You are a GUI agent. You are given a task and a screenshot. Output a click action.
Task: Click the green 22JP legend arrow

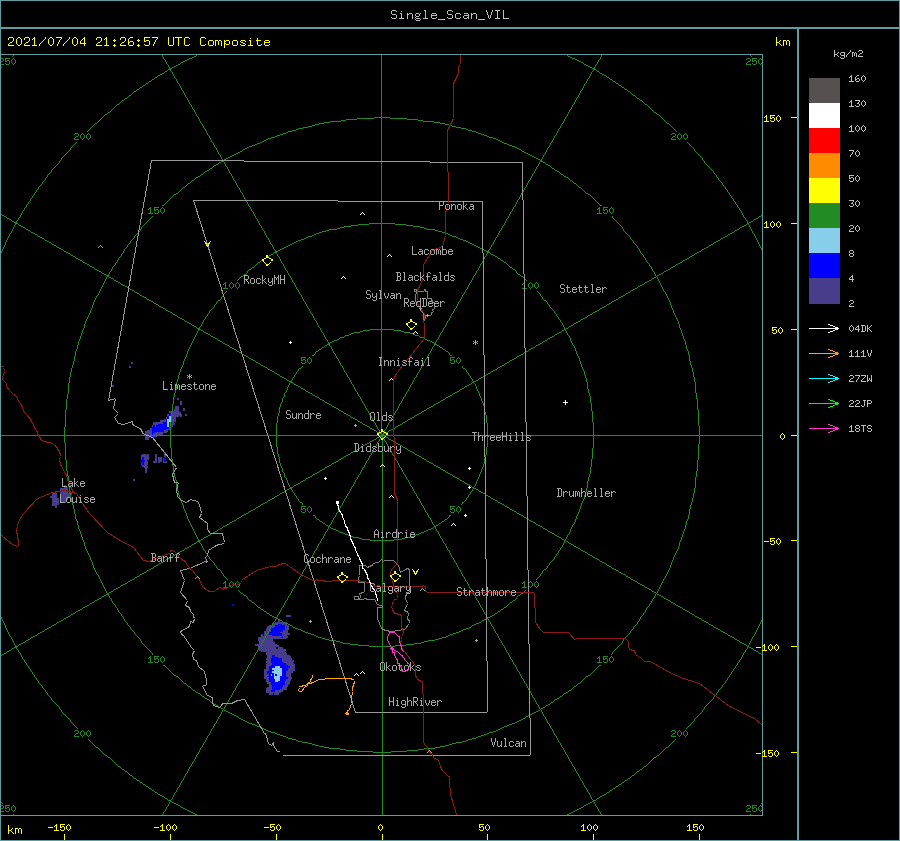824,404
